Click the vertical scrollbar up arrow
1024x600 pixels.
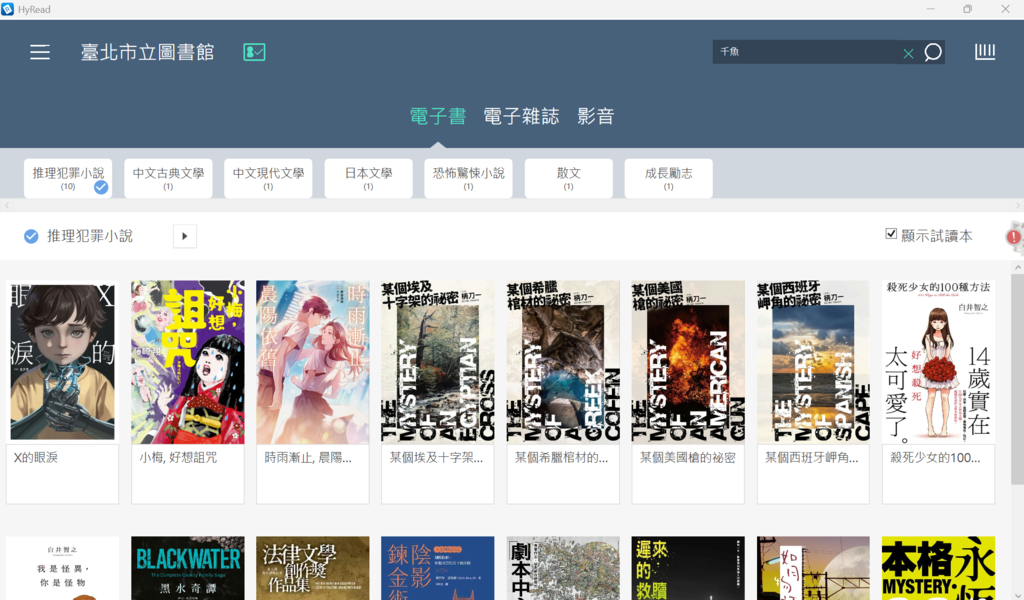pos(1017,268)
